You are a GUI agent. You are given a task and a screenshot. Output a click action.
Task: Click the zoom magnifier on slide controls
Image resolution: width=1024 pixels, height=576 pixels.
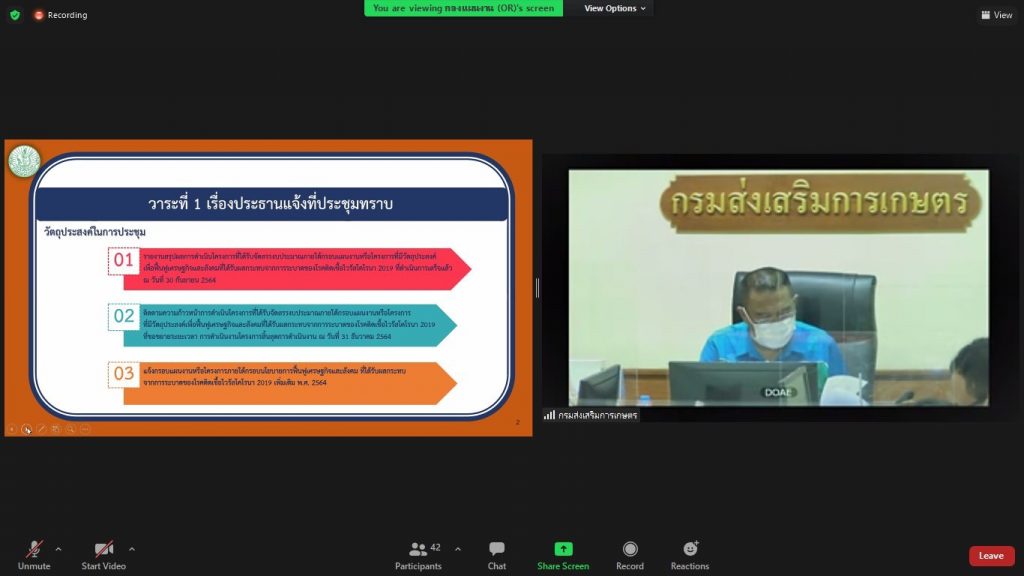coord(71,429)
